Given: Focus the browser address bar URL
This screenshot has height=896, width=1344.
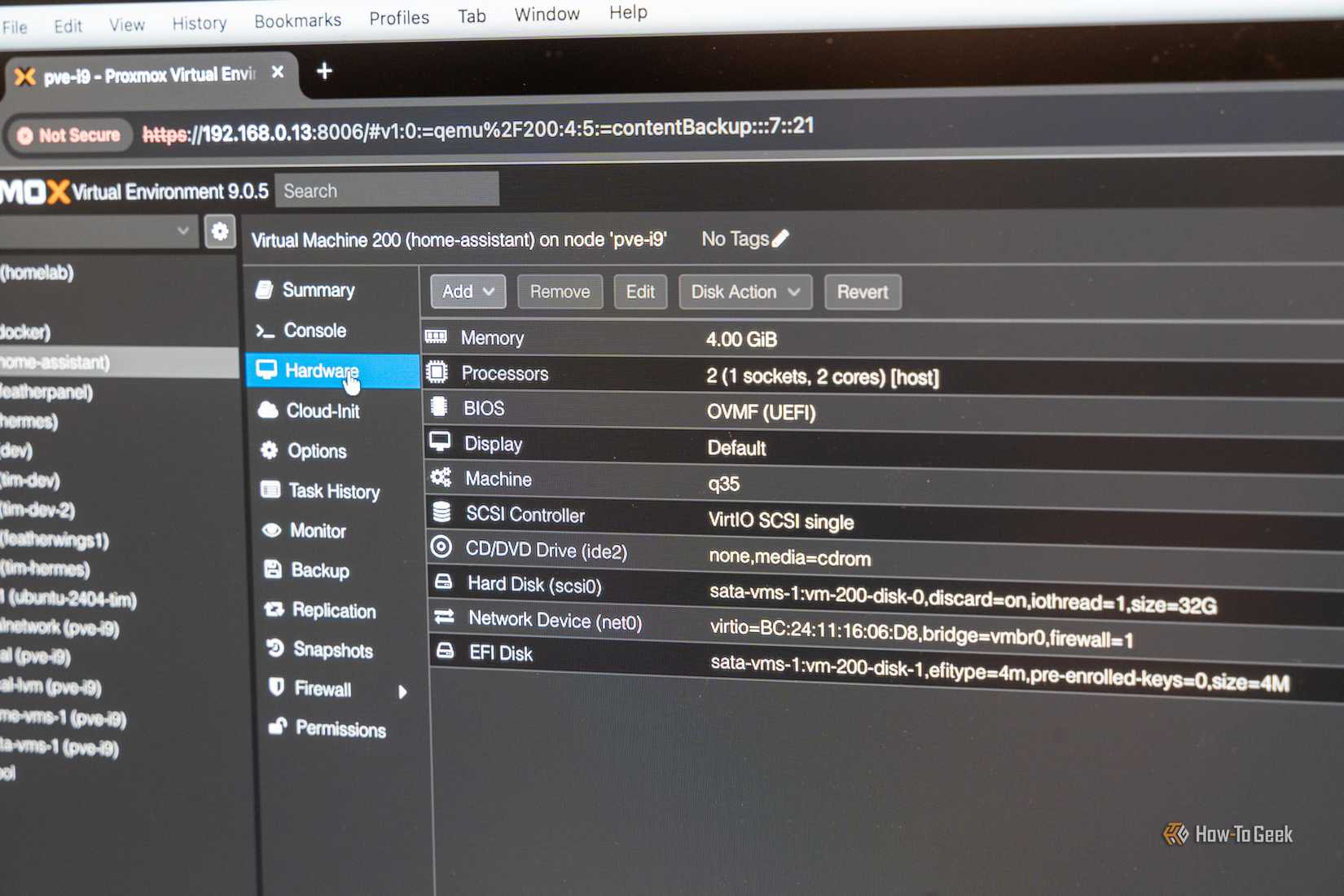Looking at the screenshot, I should (478, 130).
